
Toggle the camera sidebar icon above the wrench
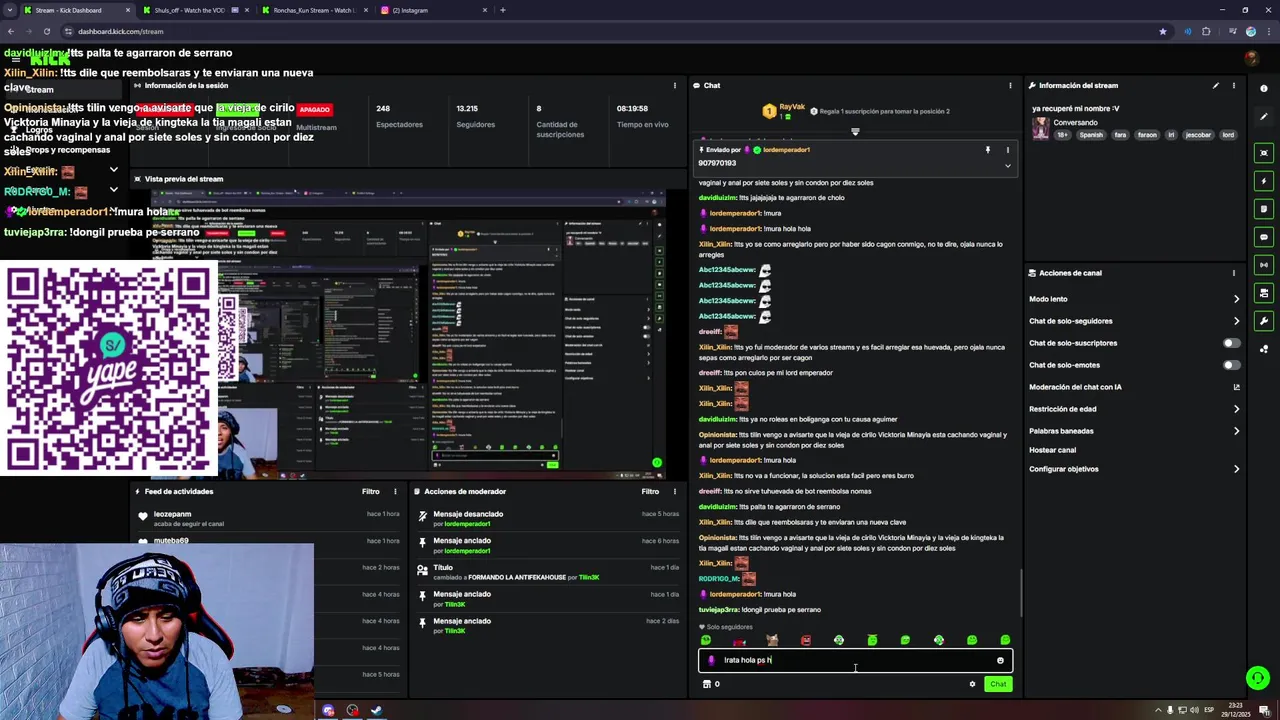tap(1264, 293)
